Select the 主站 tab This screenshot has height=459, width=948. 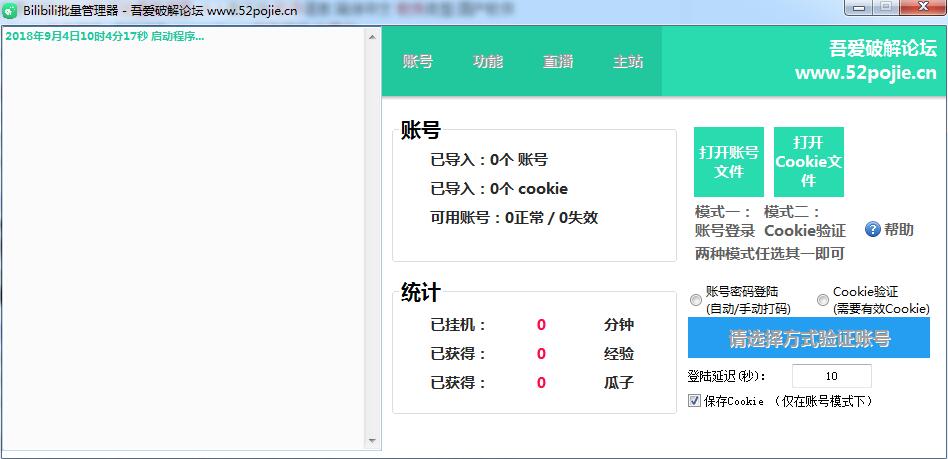(628, 61)
